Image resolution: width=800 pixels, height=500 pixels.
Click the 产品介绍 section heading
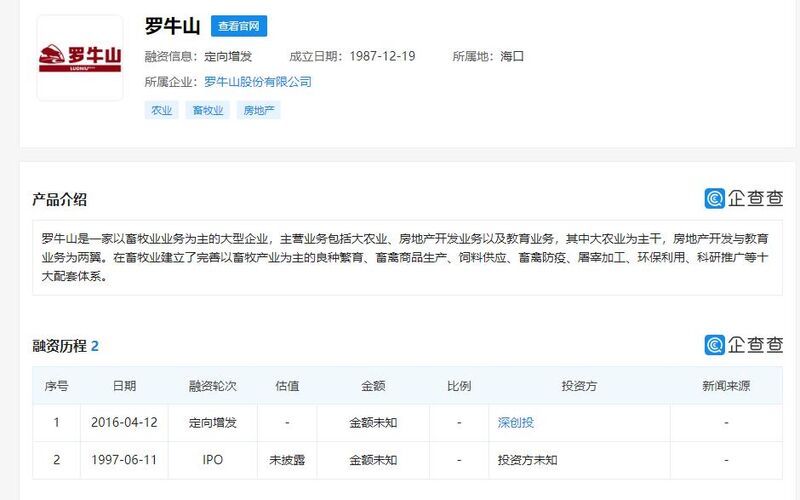[x=60, y=199]
